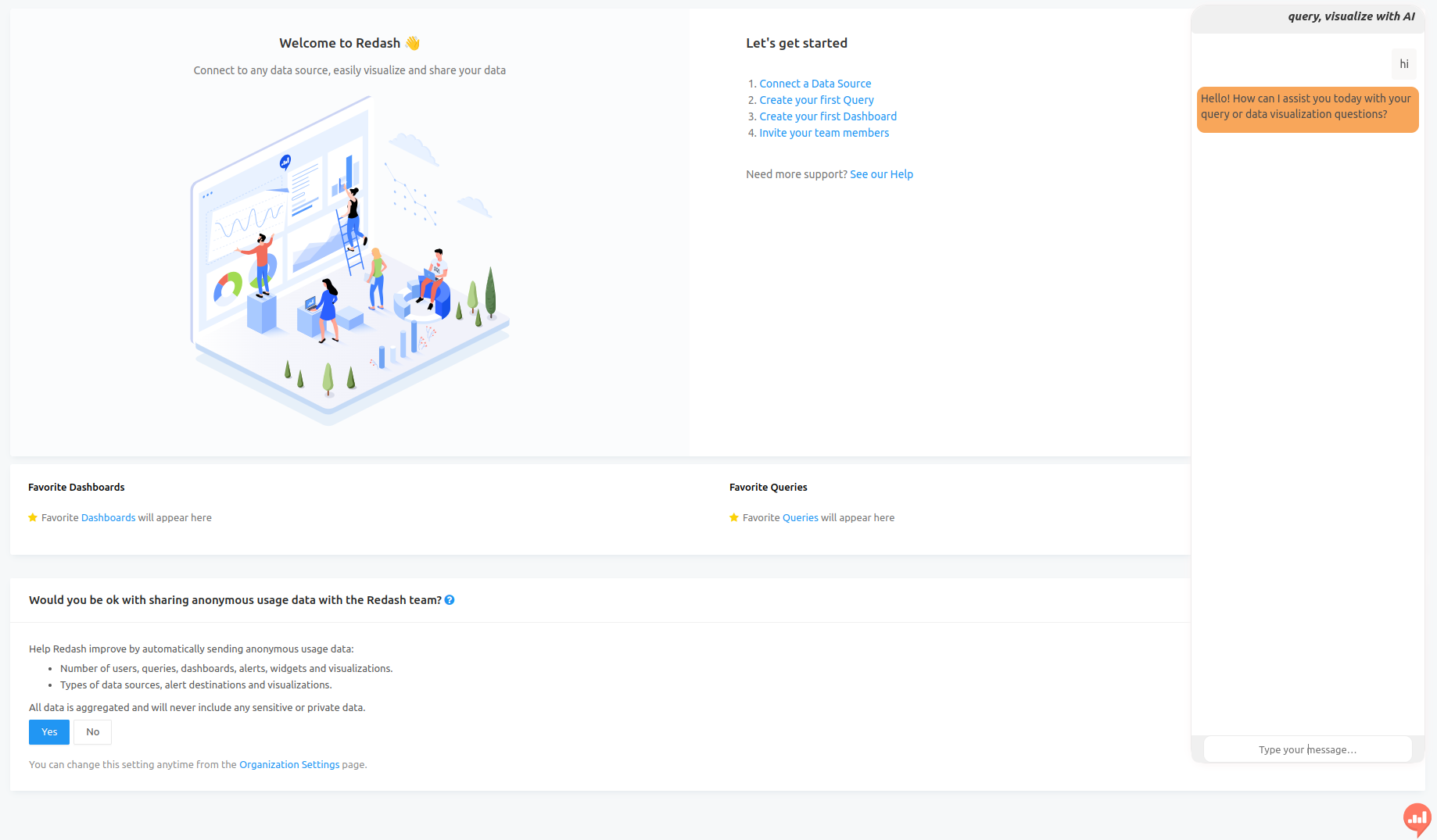Click the 'Types of data sources' bullet
The height and width of the screenshot is (840, 1437).
click(196, 685)
